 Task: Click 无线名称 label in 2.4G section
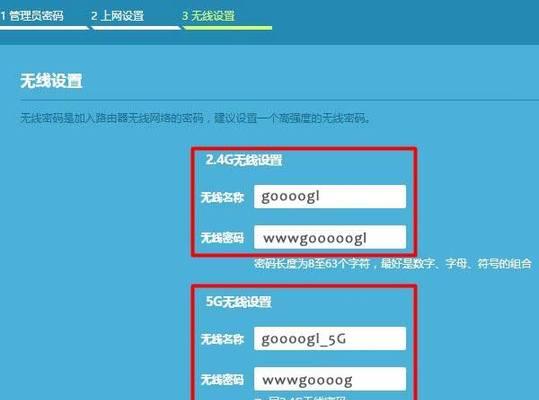tap(222, 197)
